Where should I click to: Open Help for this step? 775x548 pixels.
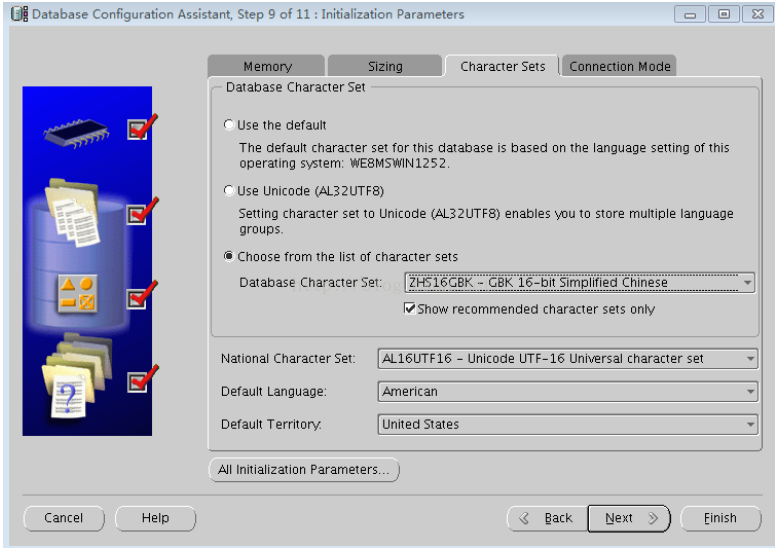155,518
